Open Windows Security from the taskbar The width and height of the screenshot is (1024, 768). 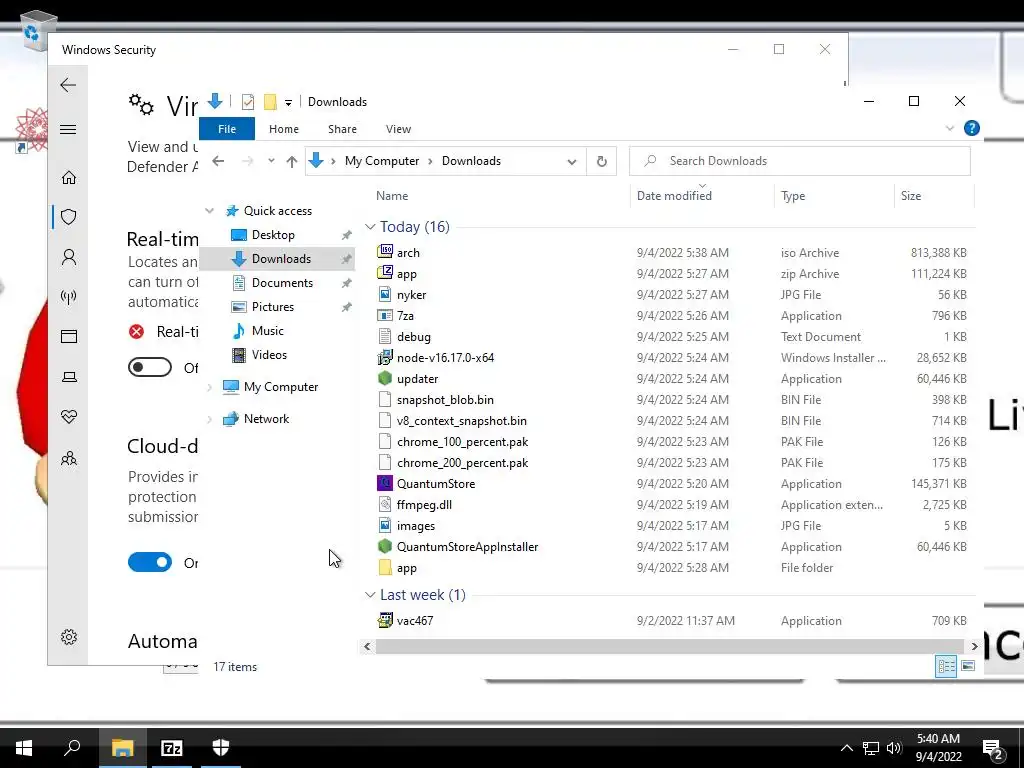221,748
